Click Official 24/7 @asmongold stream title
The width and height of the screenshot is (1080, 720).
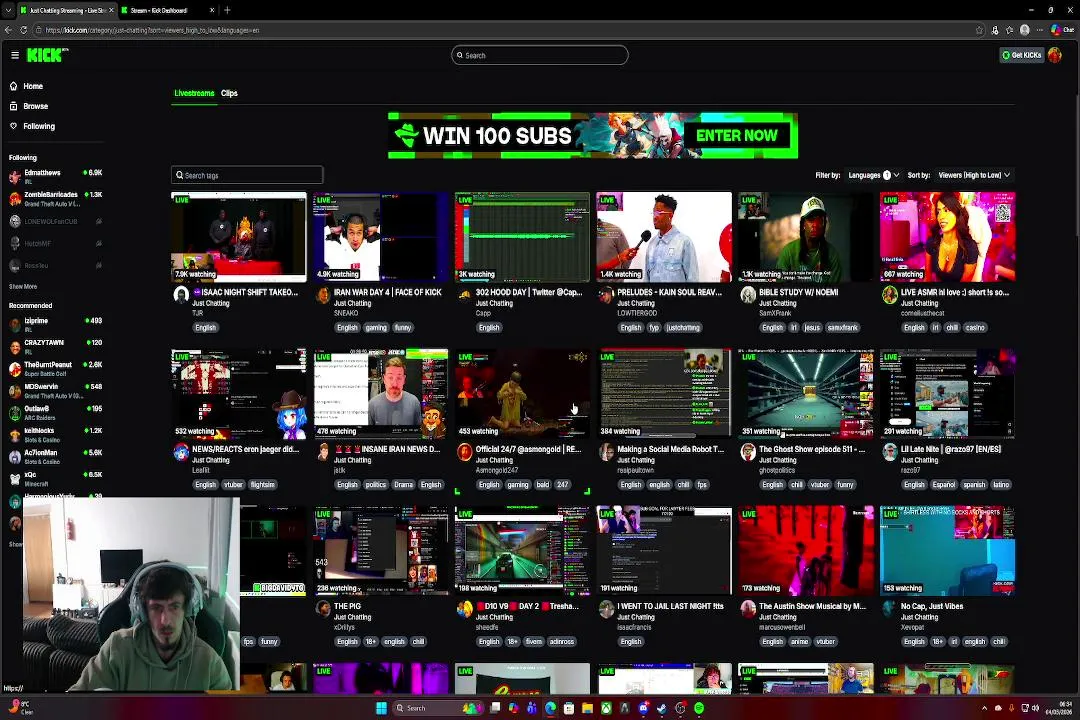coord(528,449)
